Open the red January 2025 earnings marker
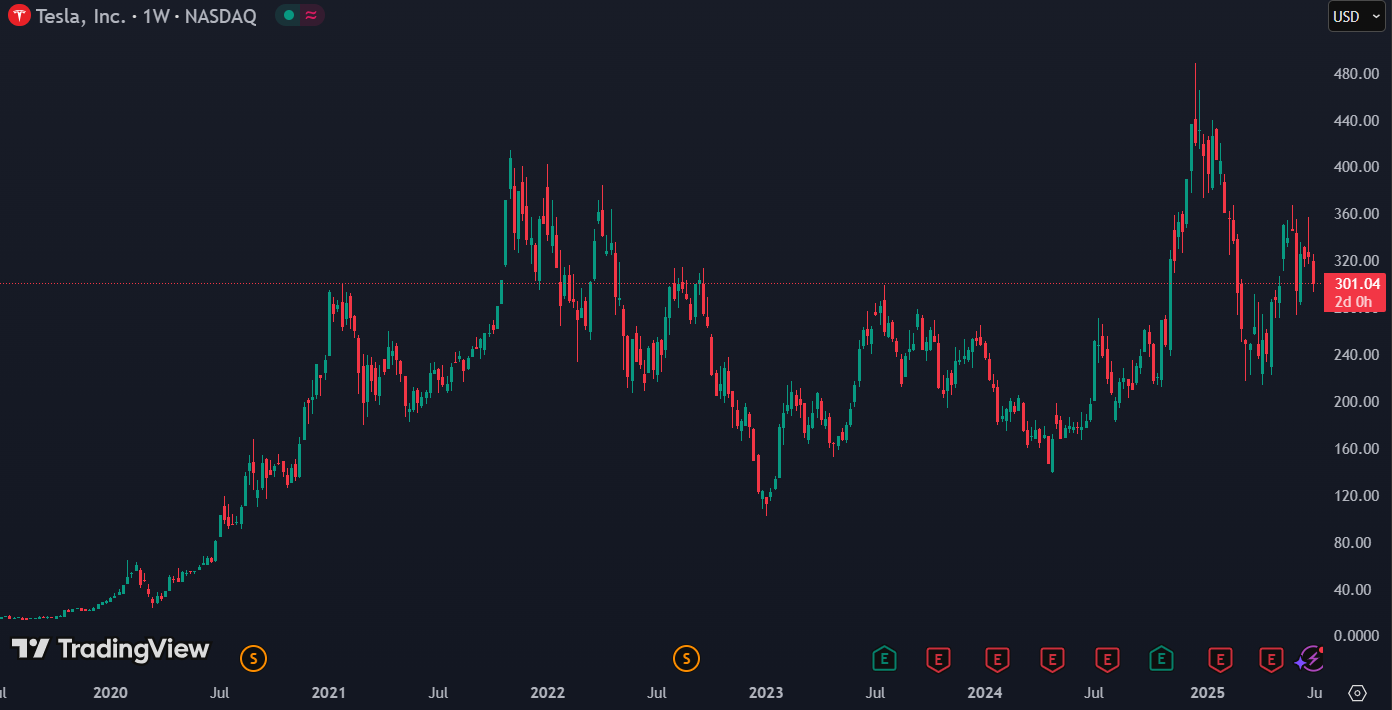This screenshot has width=1392, height=710. (x=1220, y=658)
